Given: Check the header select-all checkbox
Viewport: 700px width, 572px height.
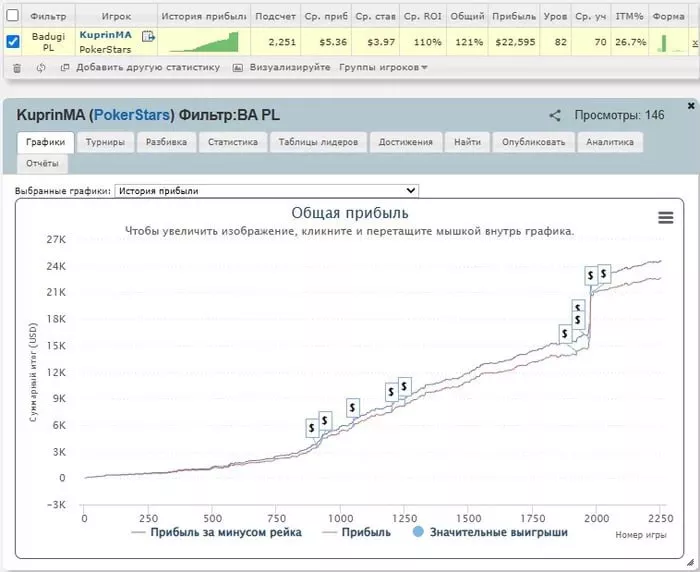Looking at the screenshot, I should [12, 15].
